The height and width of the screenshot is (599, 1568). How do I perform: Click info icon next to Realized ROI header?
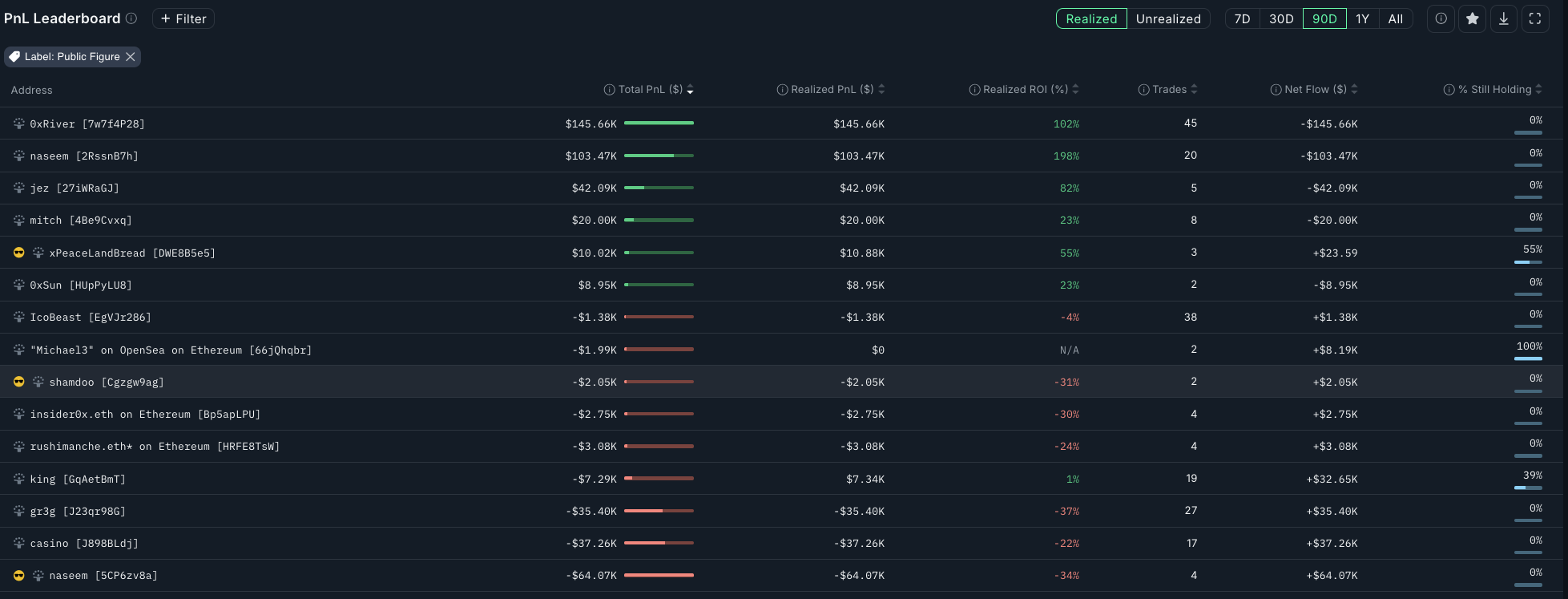974,90
